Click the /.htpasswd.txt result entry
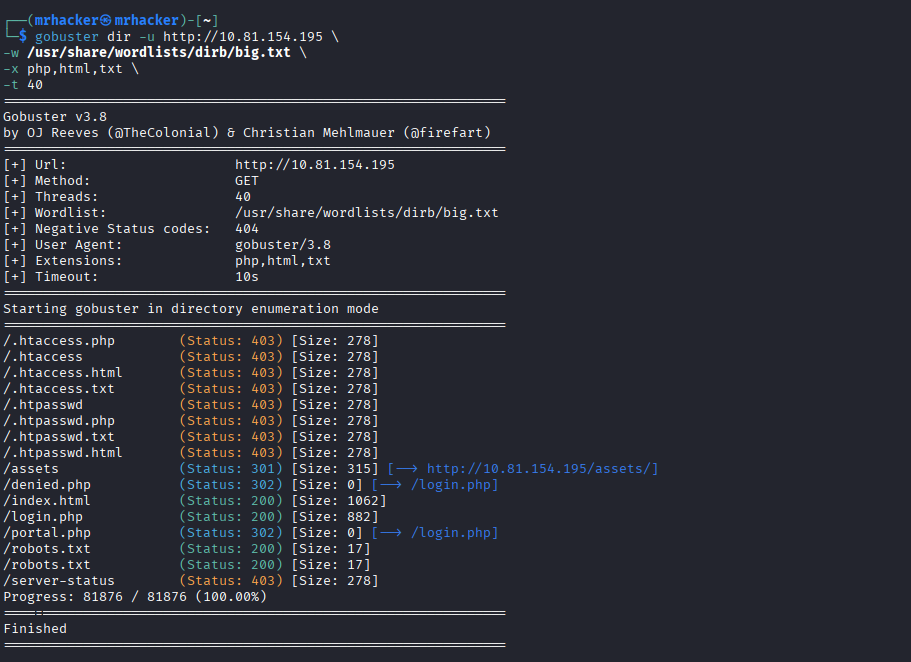Viewport: 911px width, 662px height. (x=59, y=437)
